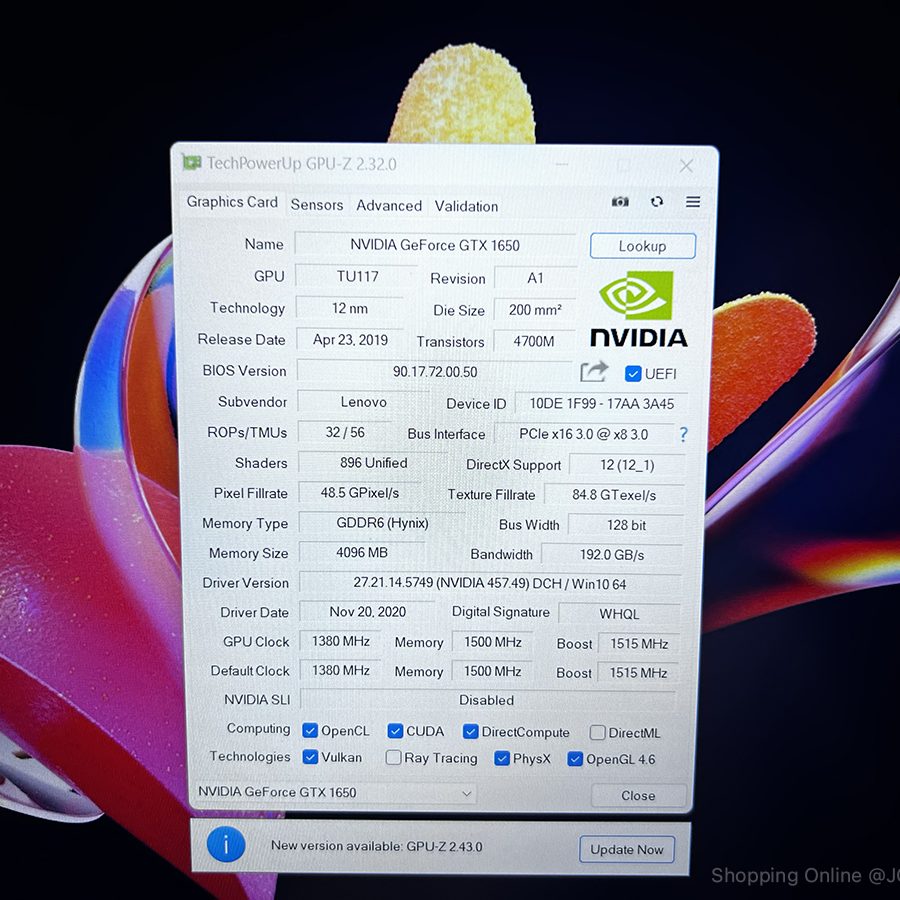Click the Memory Type field GDDR6 (Hynix)
The width and height of the screenshot is (900, 900).
pyautogui.click(x=382, y=523)
